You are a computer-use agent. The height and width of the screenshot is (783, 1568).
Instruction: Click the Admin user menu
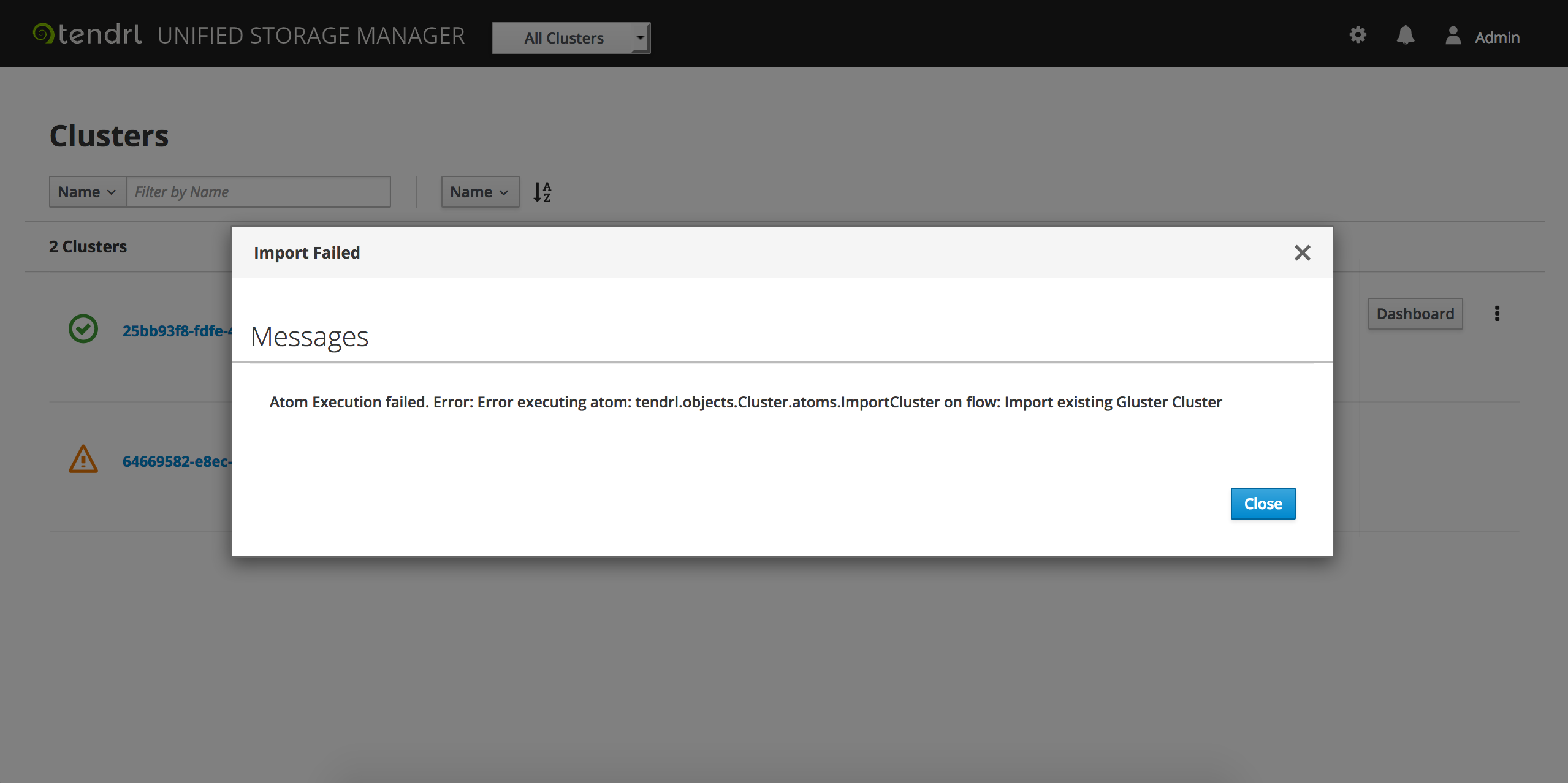tap(1496, 37)
